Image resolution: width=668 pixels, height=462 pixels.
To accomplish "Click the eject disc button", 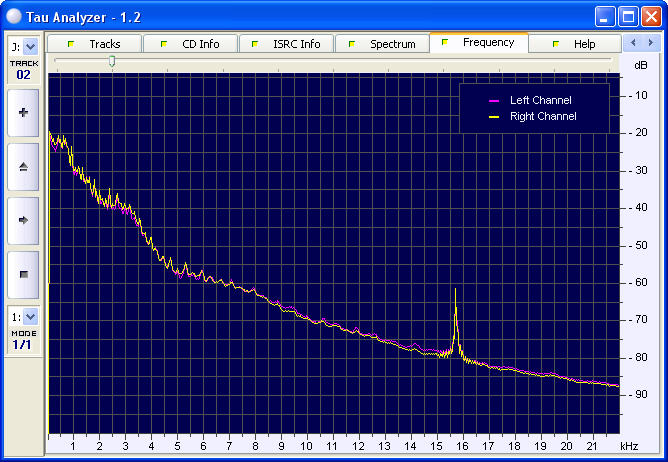I will coord(23,167).
